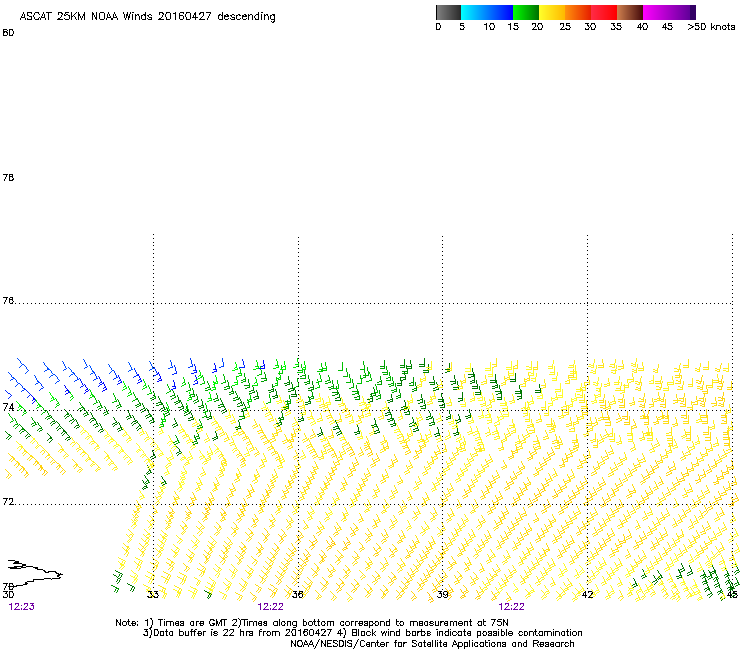Click the note 'Black wind barbs indicate possible contamination'
Viewport: 740px width, 650px height.
click(467, 633)
